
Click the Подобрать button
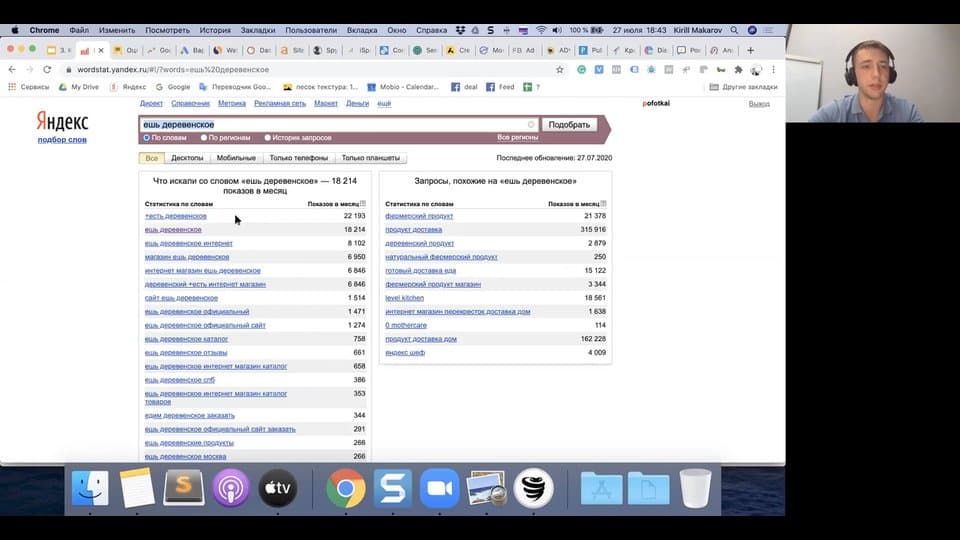[x=569, y=124]
